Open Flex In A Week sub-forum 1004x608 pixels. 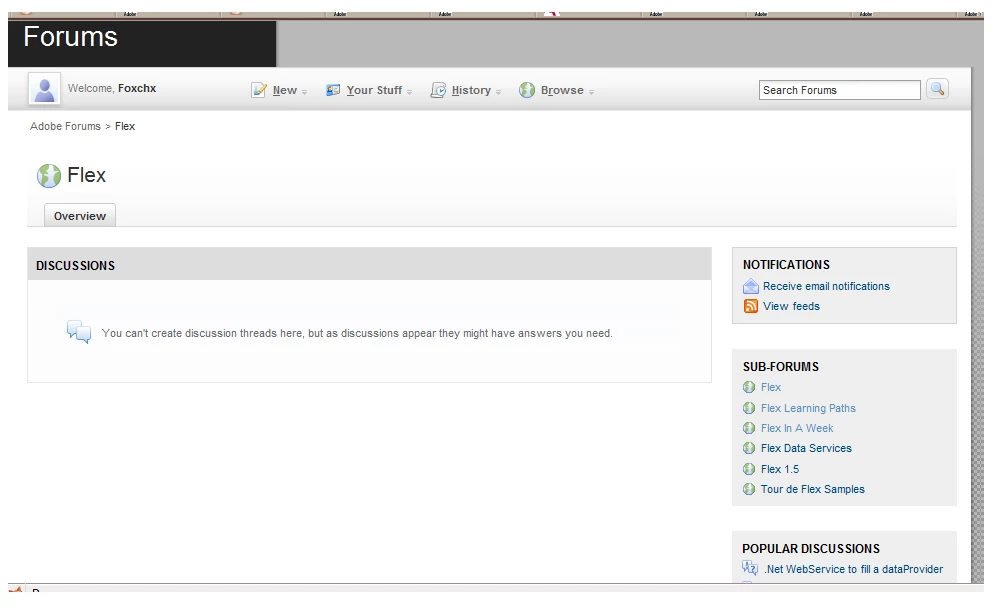tap(797, 428)
